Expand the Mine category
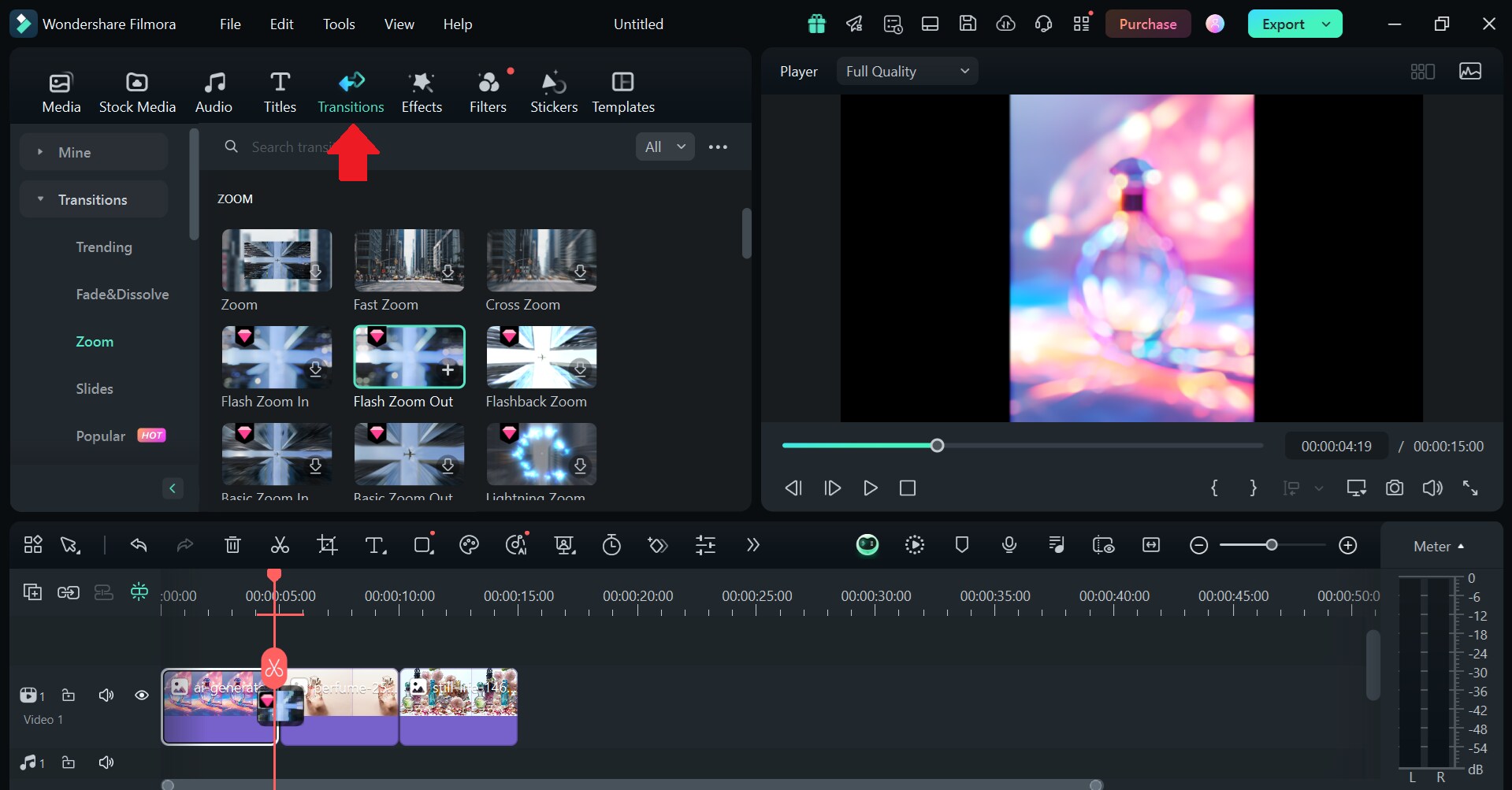 [x=93, y=152]
